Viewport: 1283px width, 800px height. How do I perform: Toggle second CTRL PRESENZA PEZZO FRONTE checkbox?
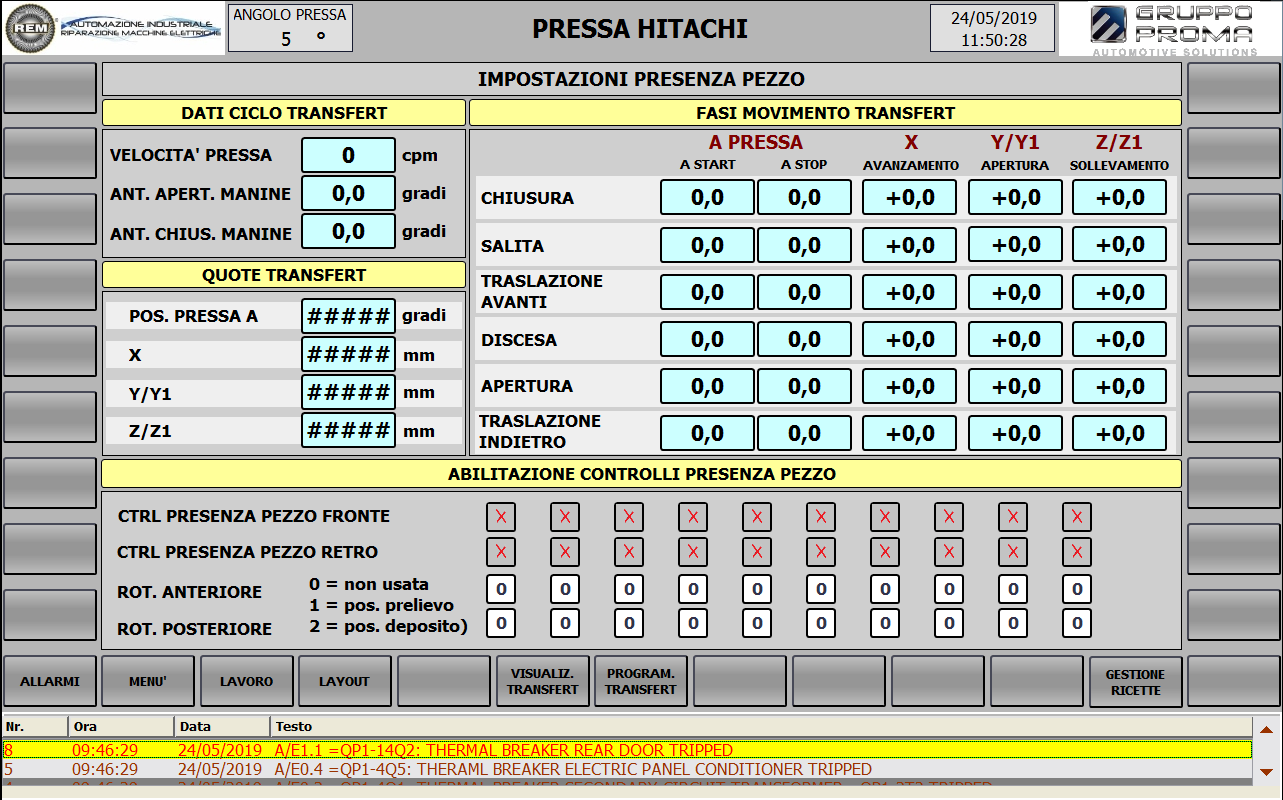coord(565,517)
